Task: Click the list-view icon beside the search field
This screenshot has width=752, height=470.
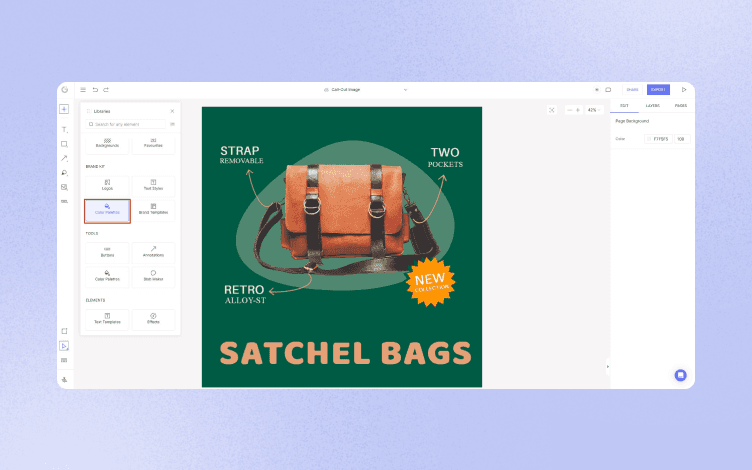Action: 172,124
